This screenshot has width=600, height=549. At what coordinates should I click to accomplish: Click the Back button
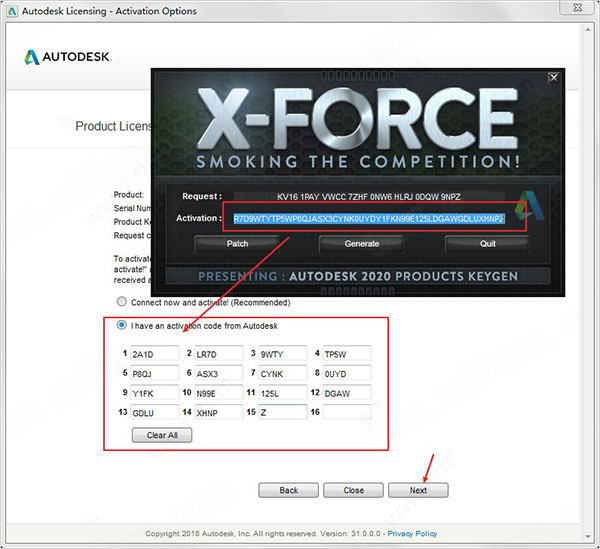coord(288,490)
